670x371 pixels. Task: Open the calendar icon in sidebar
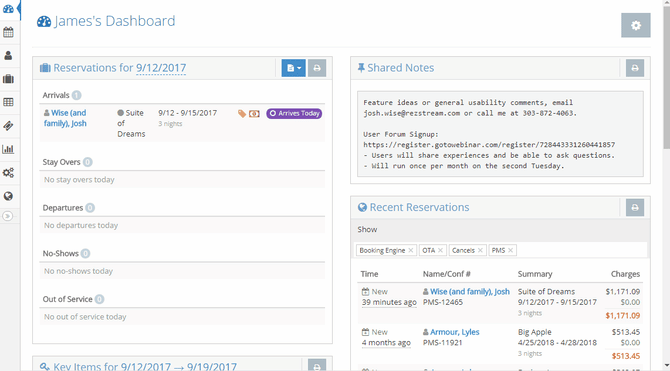click(8, 32)
